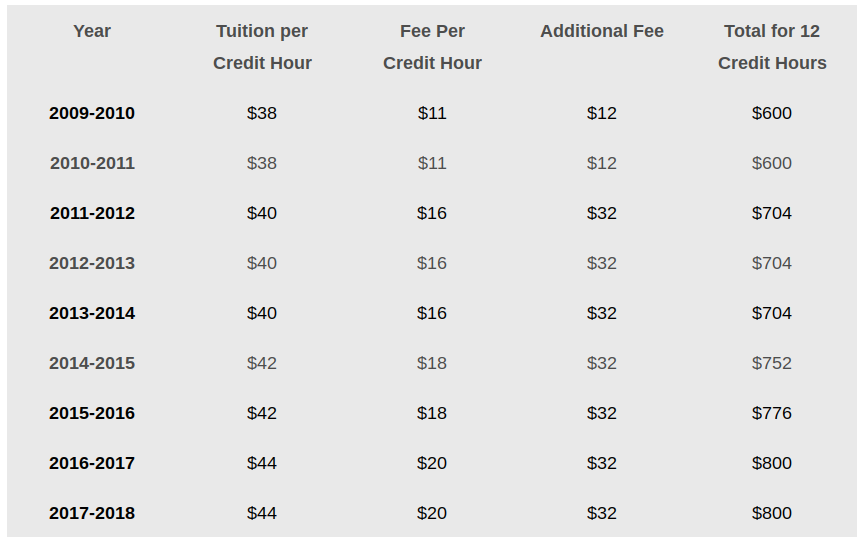
Task: Select the 2017-2018 year row label
Action: (x=92, y=513)
